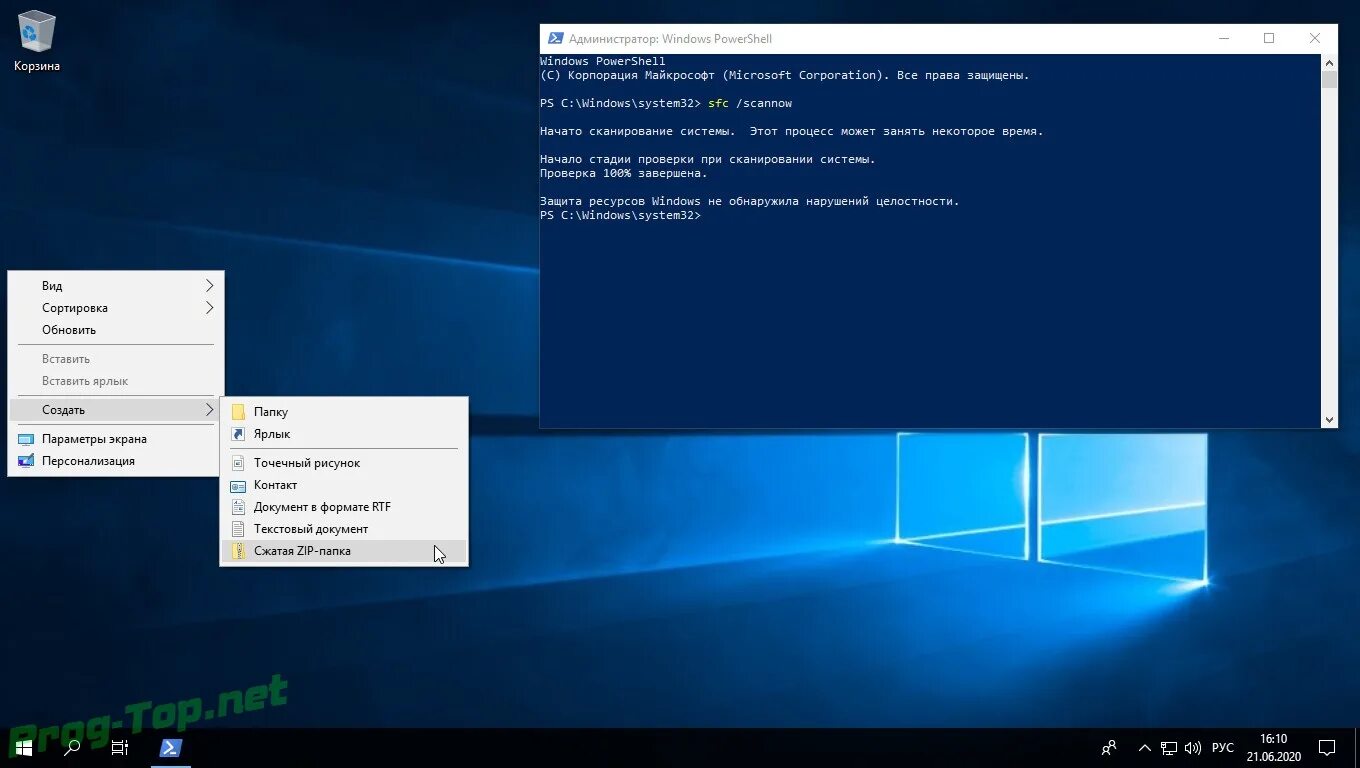1360x768 pixels.
Task: Create Сжатая ZIP-папка
Action: click(x=344, y=551)
